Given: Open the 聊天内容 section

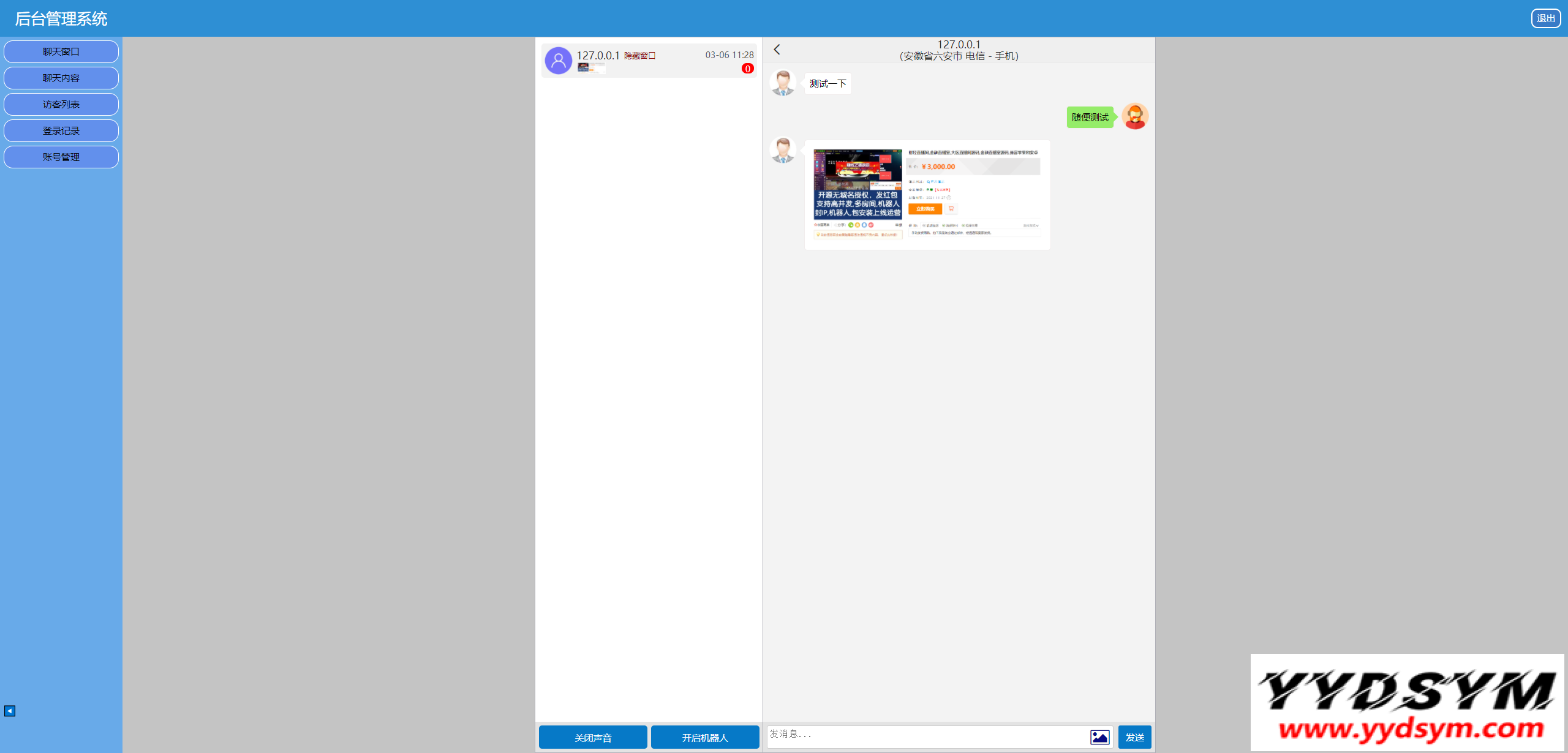Looking at the screenshot, I should (61, 78).
